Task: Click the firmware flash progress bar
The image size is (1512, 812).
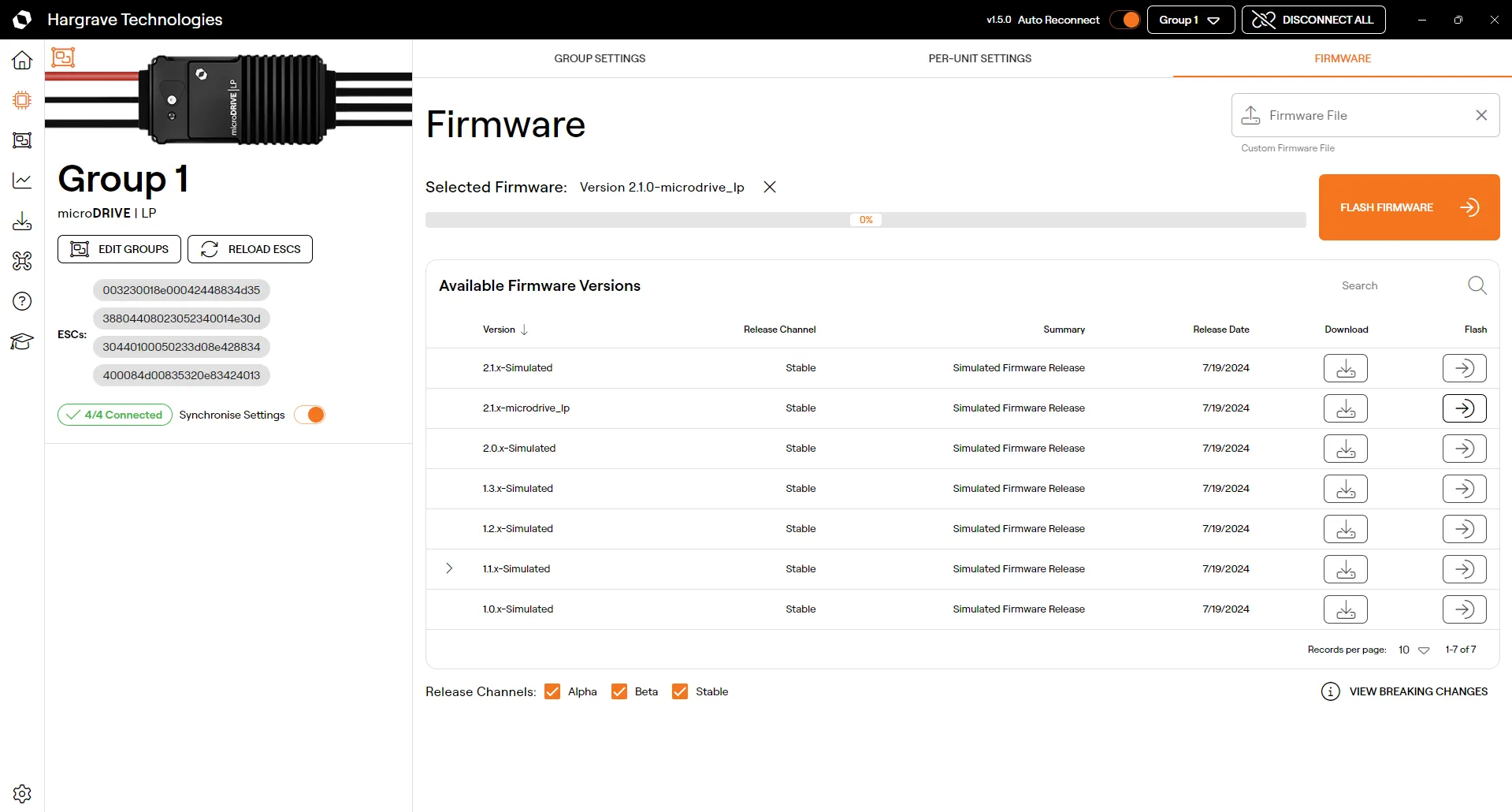Action: click(x=865, y=220)
